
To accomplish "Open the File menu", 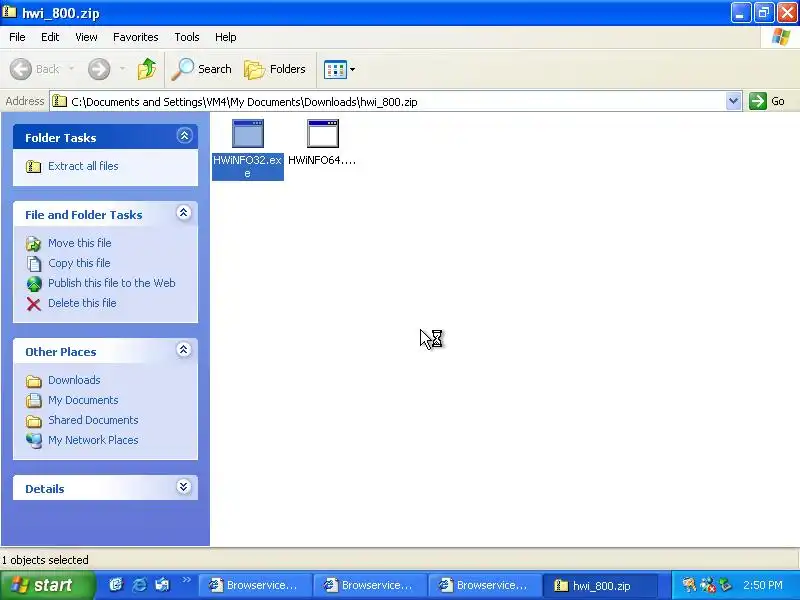I will [x=17, y=37].
